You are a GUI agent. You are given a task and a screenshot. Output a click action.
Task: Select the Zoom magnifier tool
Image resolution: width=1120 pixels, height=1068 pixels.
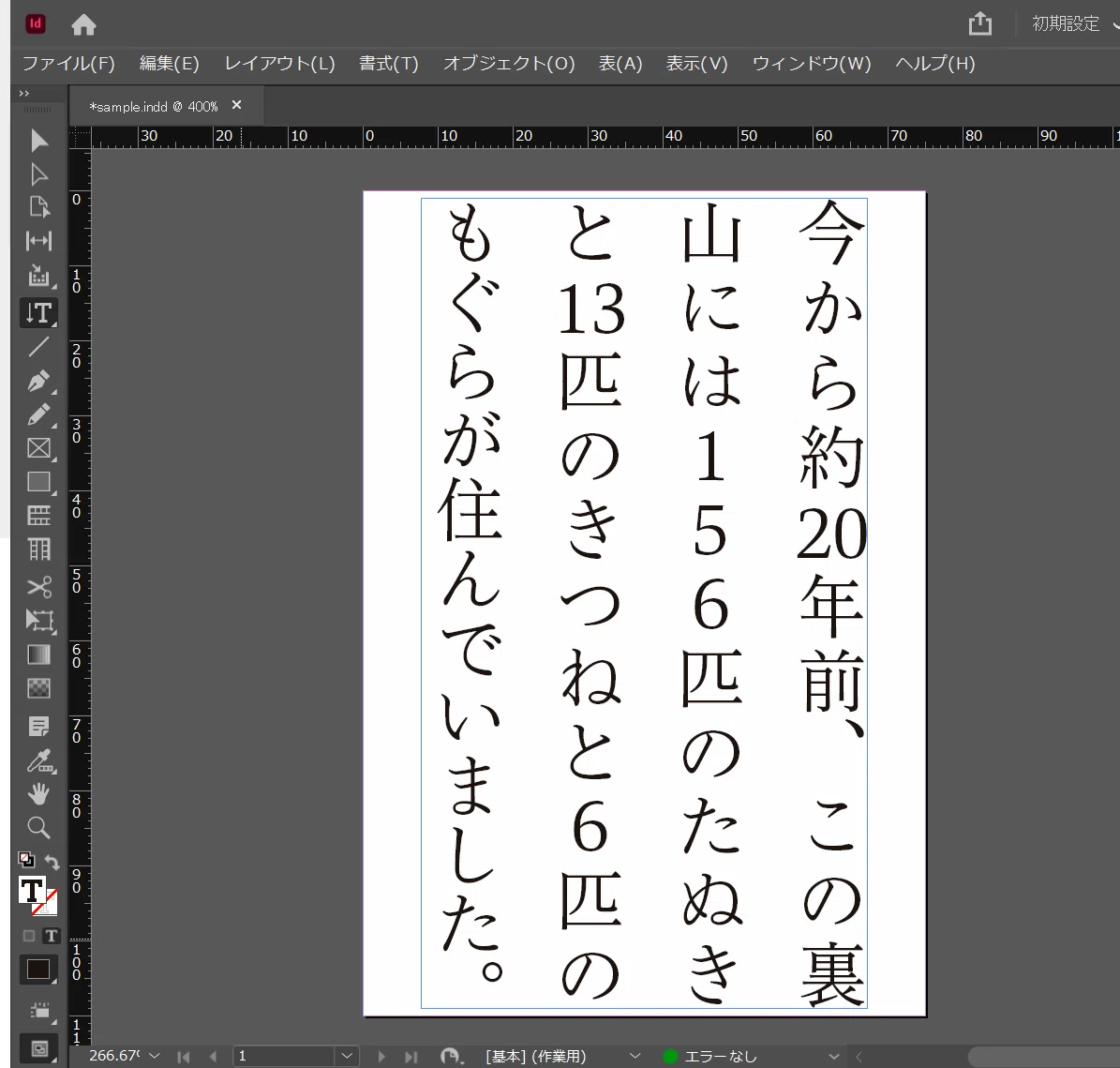click(x=38, y=828)
